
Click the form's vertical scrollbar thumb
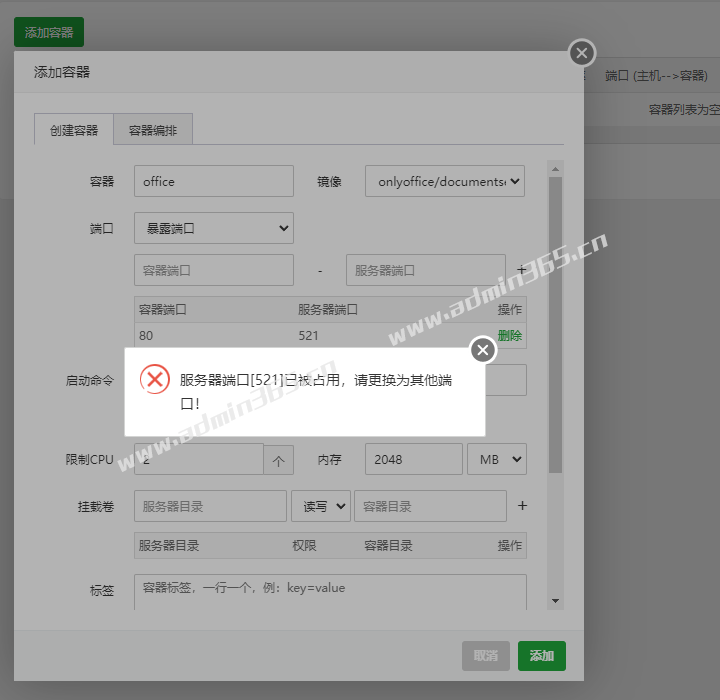(555, 325)
